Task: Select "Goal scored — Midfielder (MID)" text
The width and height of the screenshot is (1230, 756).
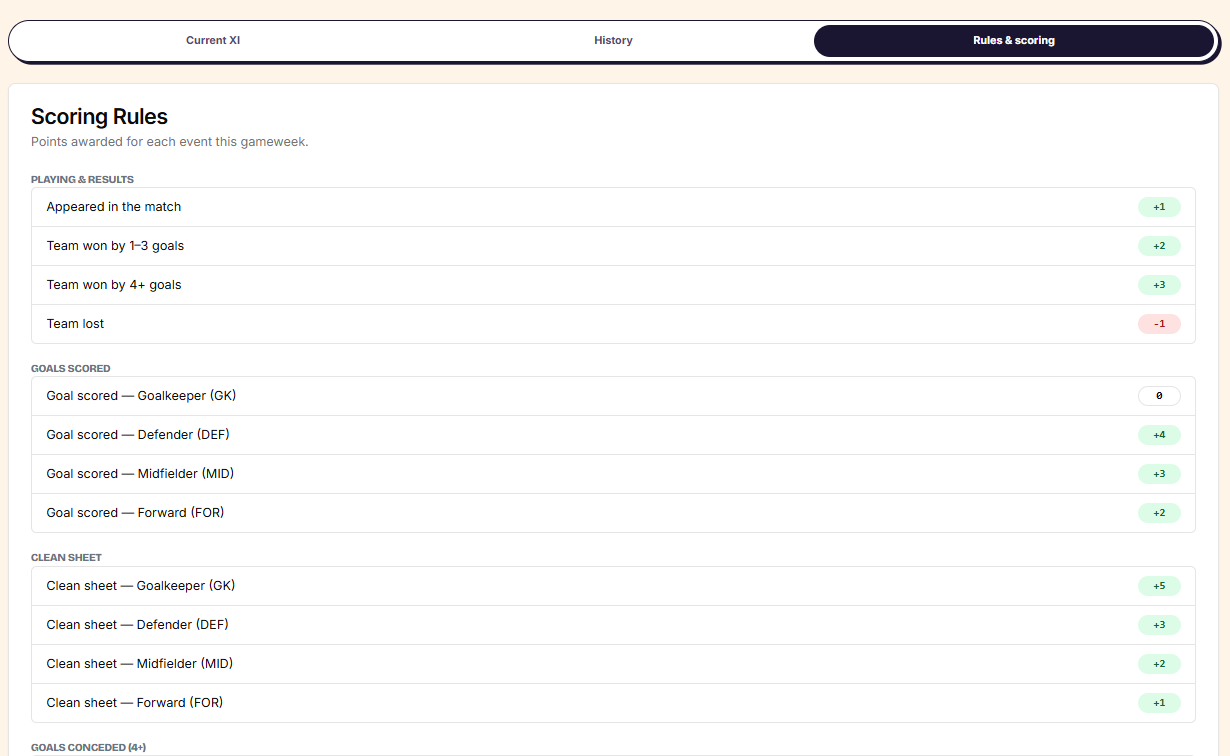Action: point(140,474)
